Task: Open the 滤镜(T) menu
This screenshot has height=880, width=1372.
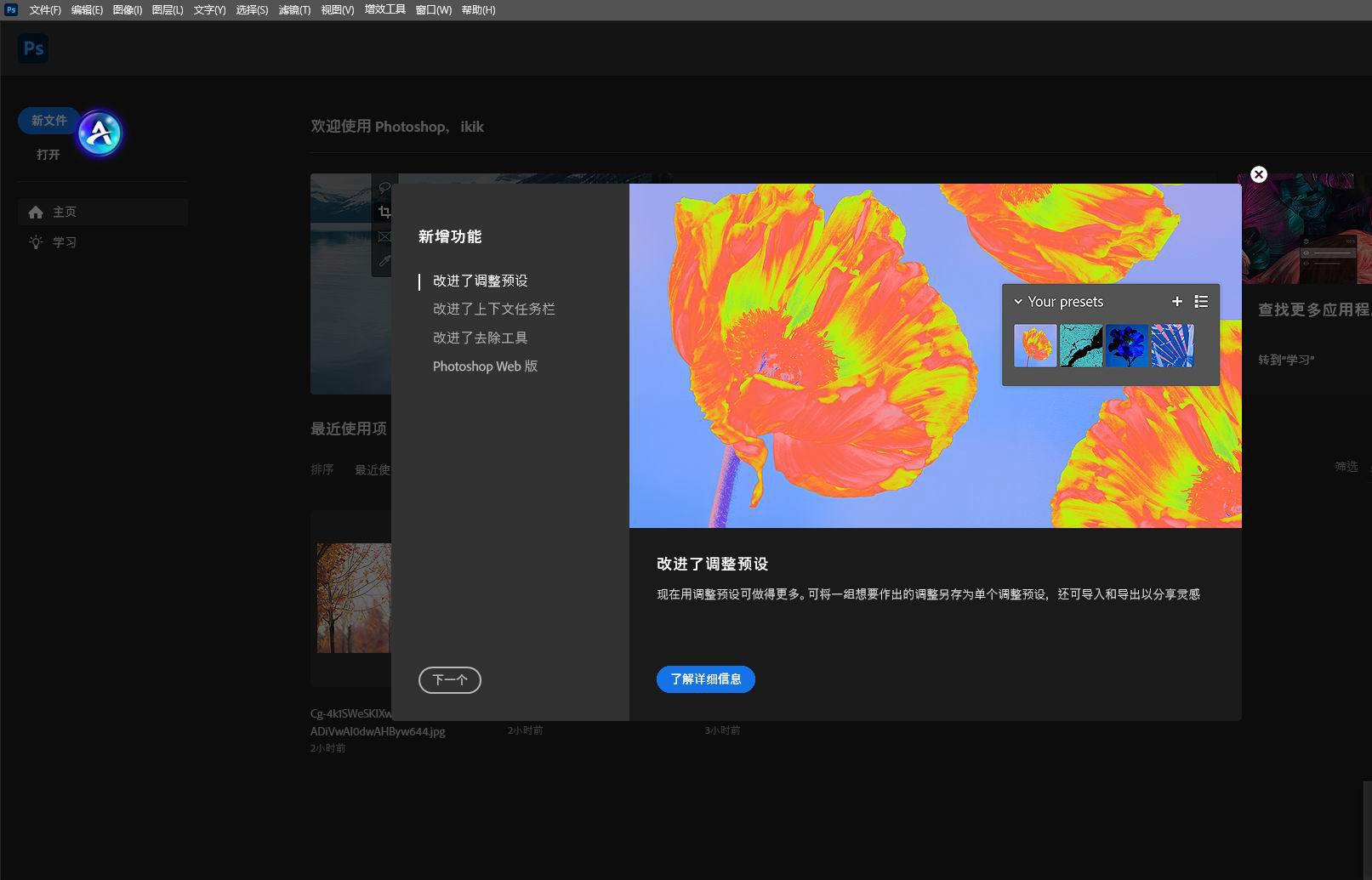Action: 294,10
